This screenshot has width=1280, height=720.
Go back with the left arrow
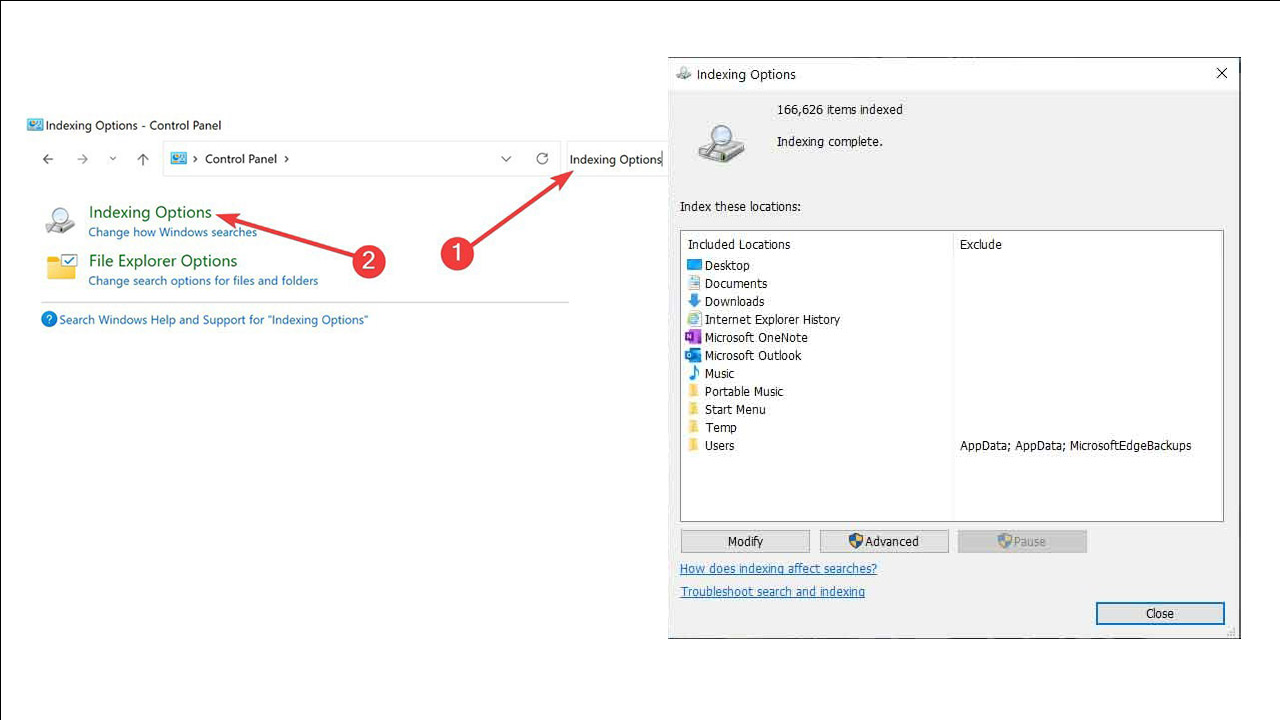click(x=48, y=159)
